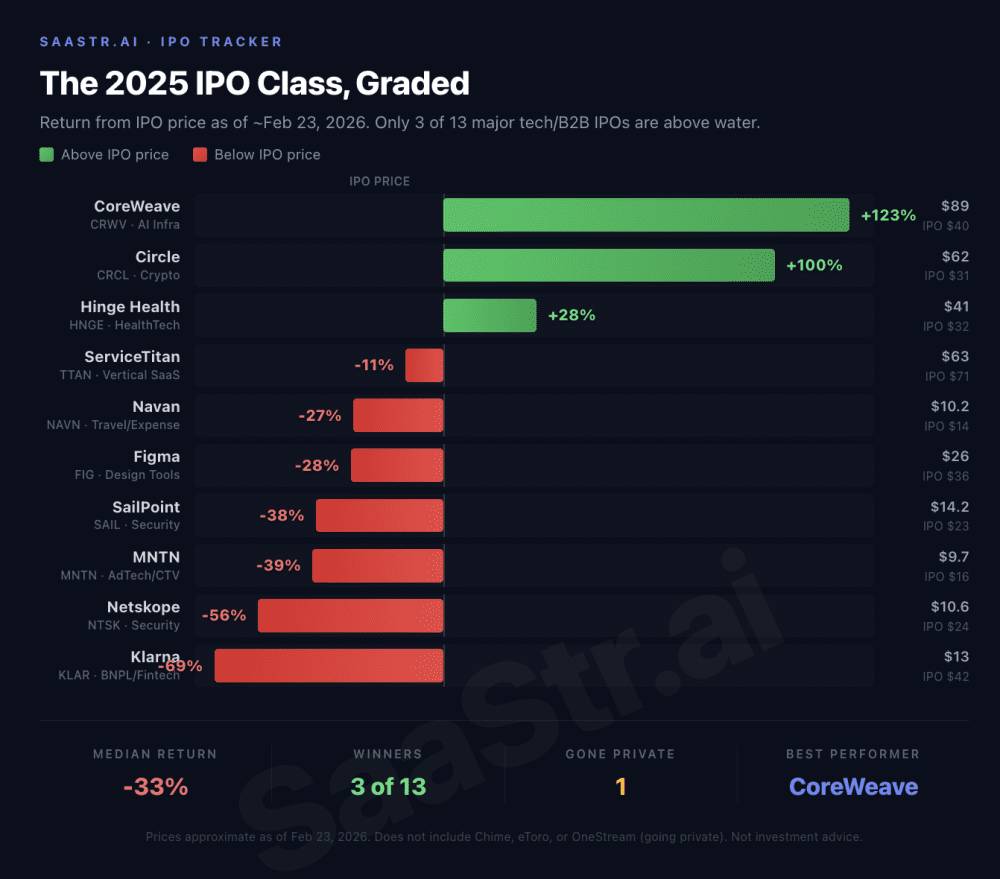
Task: Click the Figma row label
Action: (x=157, y=457)
